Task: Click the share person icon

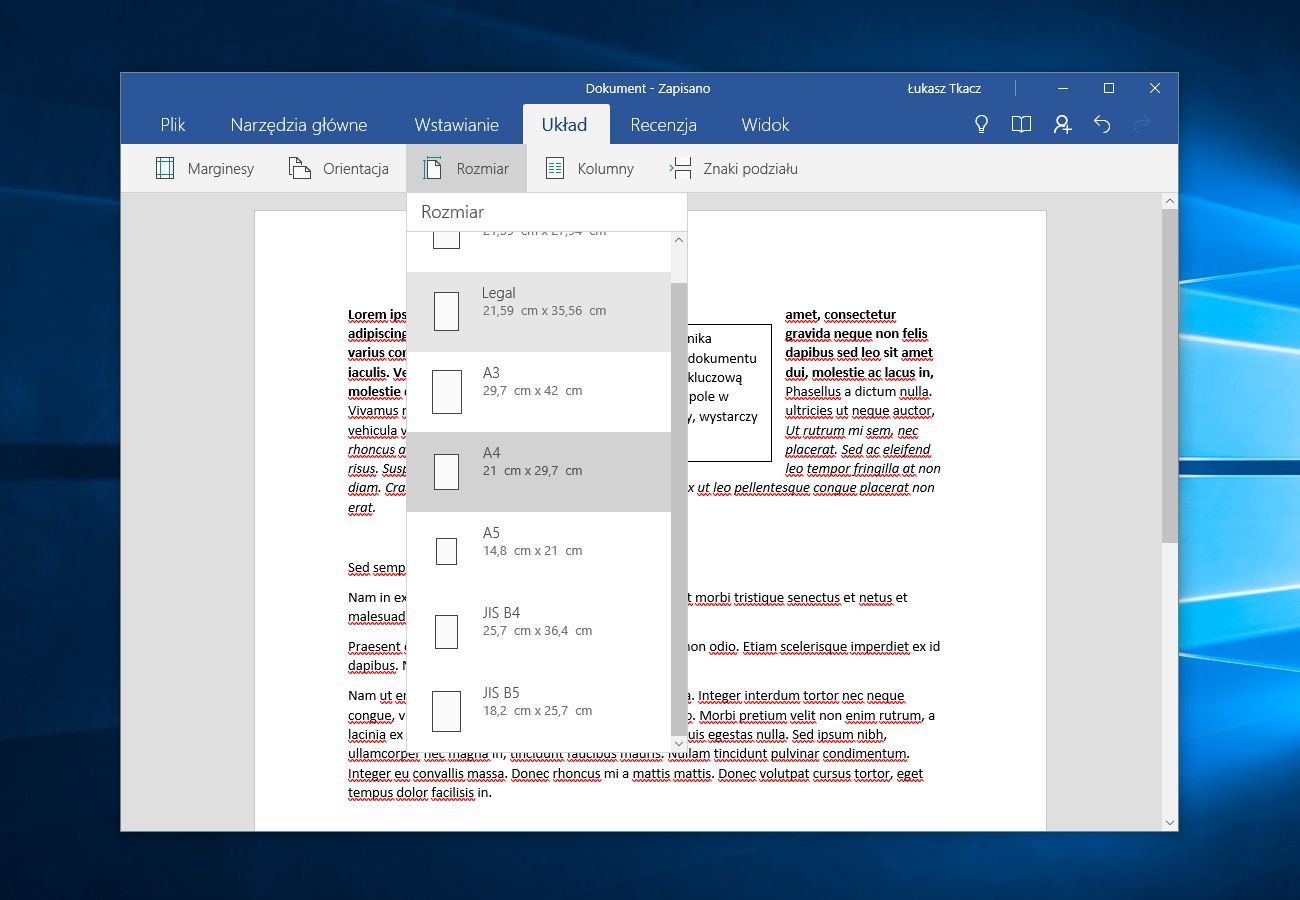Action: pos(1062,125)
